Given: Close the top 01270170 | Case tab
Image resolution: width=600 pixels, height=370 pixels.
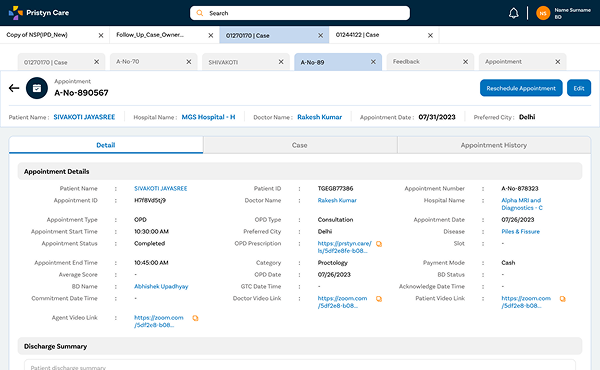Looking at the screenshot, I should [321, 35].
